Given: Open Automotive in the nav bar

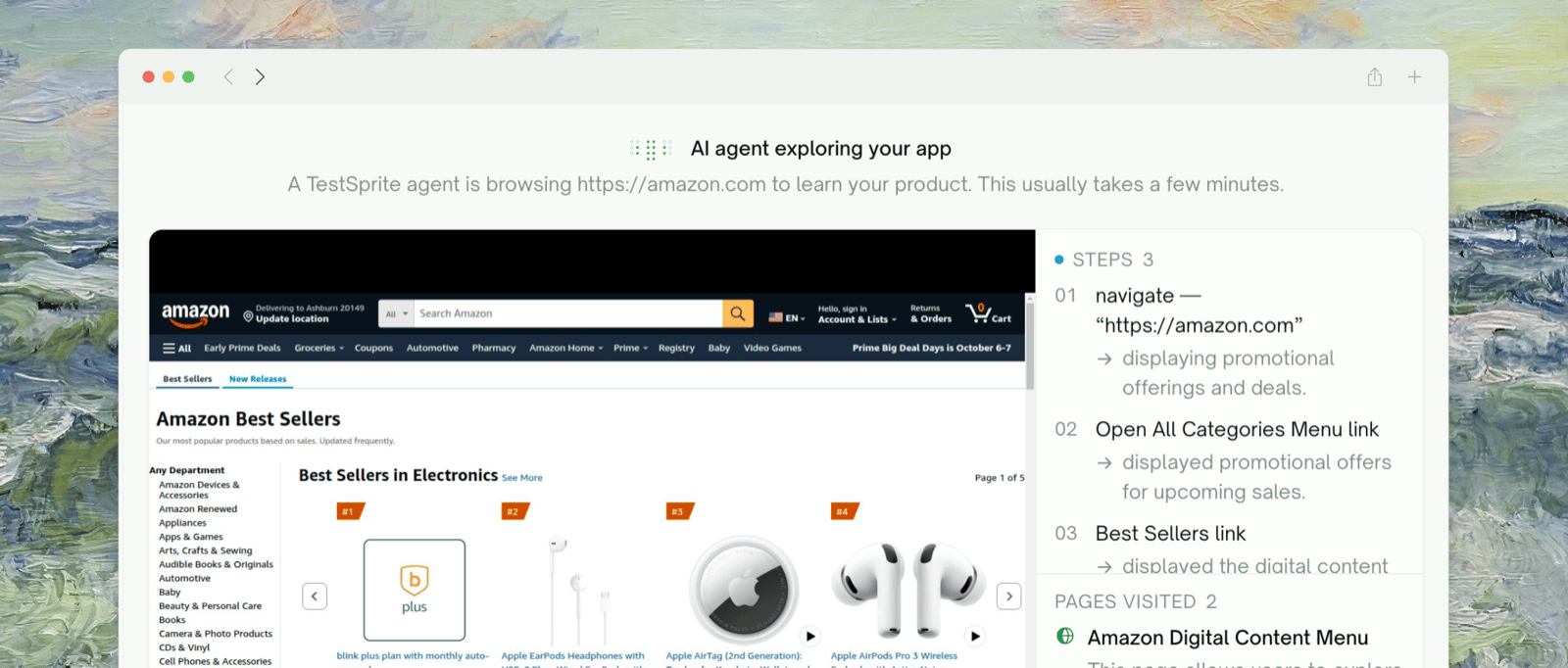Looking at the screenshot, I should 432,348.
